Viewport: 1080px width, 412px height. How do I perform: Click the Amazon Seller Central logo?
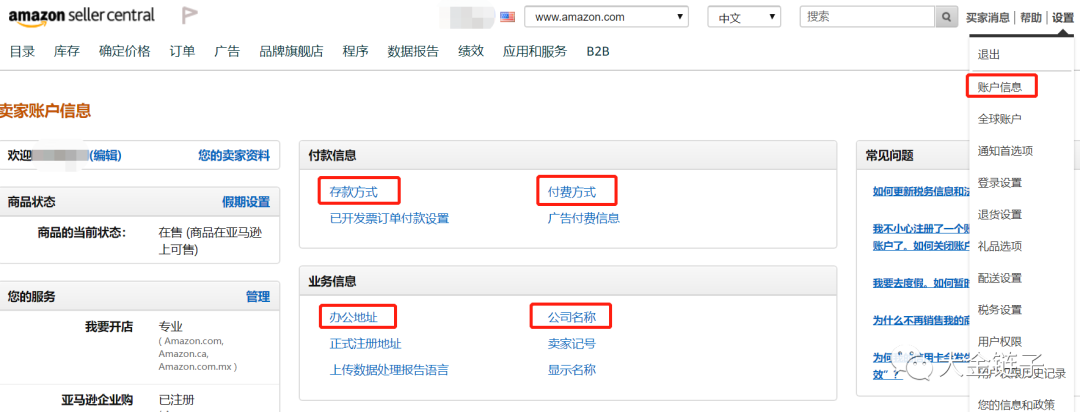(x=81, y=16)
